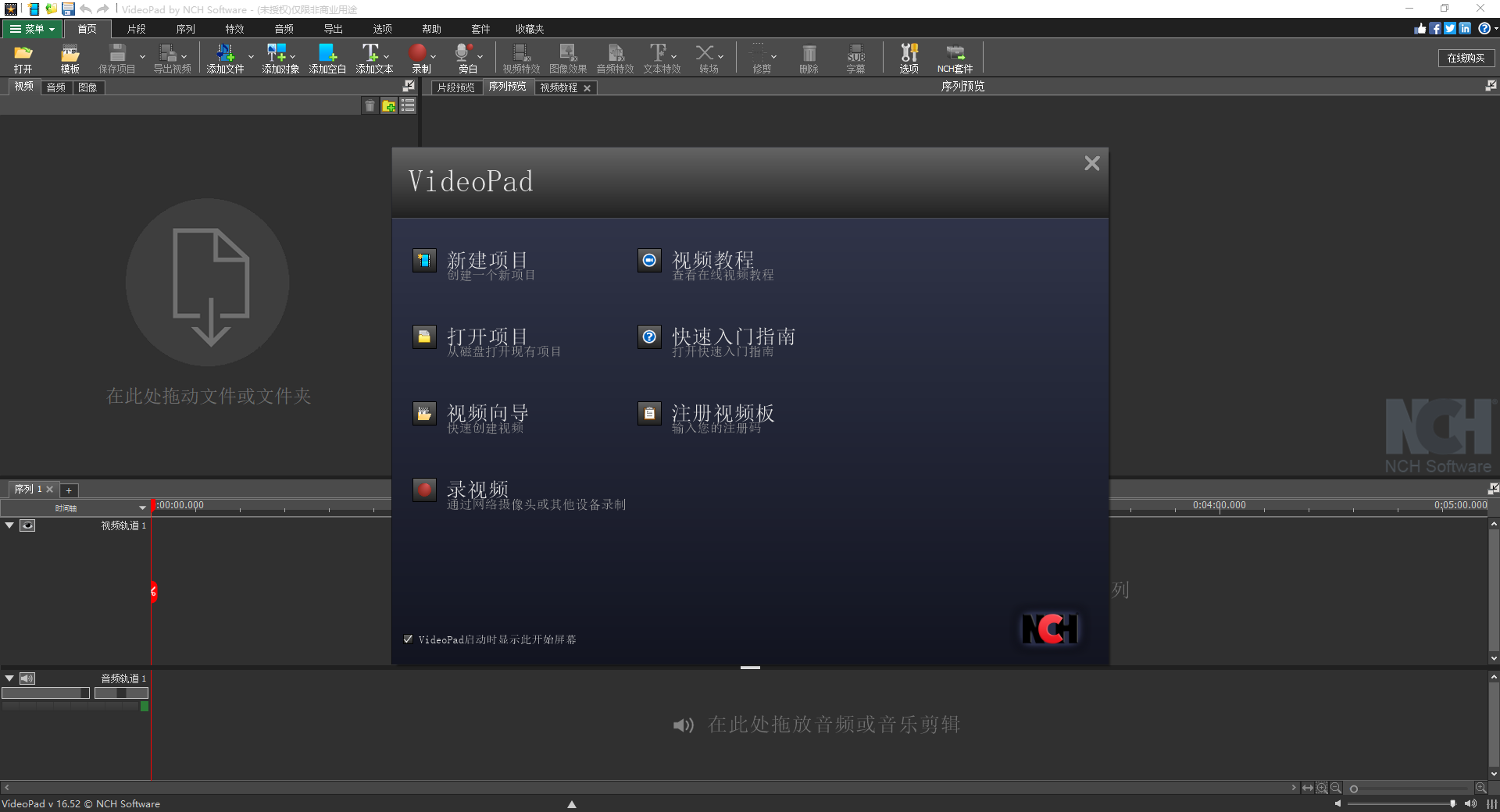Toggle visibility of 视频轨道 1
The image size is (1500, 812).
click(27, 525)
